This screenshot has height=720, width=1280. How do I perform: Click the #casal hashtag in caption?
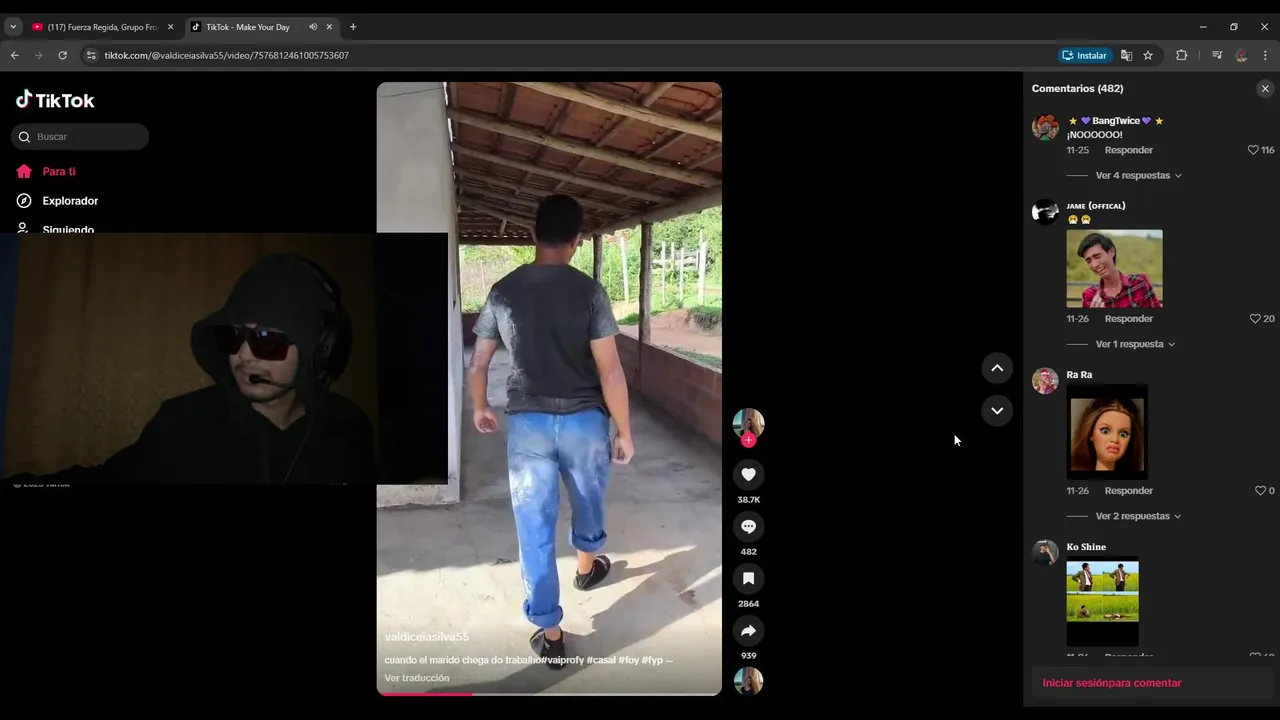(600, 660)
